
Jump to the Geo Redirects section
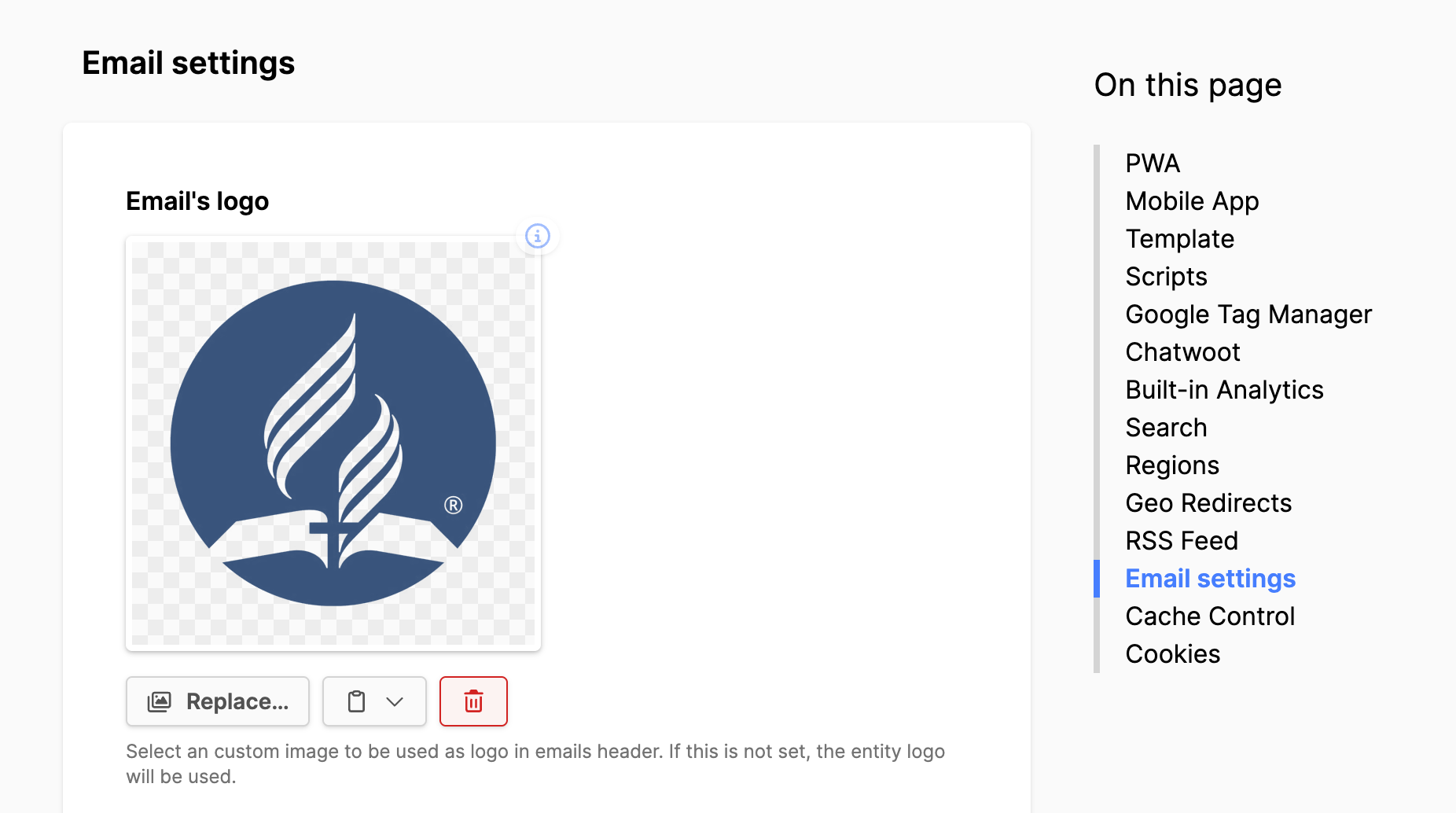(x=1208, y=503)
